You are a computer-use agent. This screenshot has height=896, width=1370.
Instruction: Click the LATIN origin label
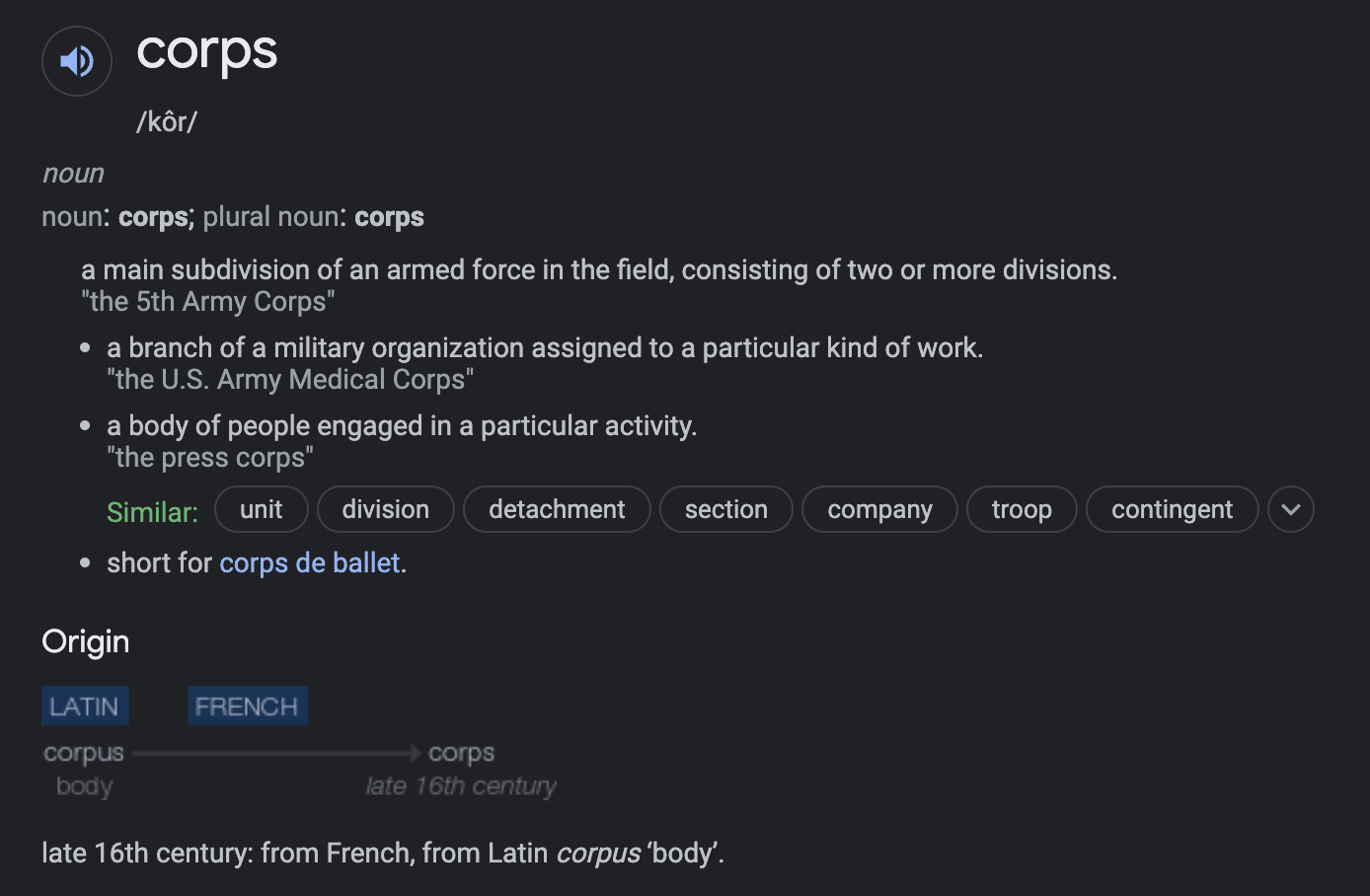[x=85, y=707]
